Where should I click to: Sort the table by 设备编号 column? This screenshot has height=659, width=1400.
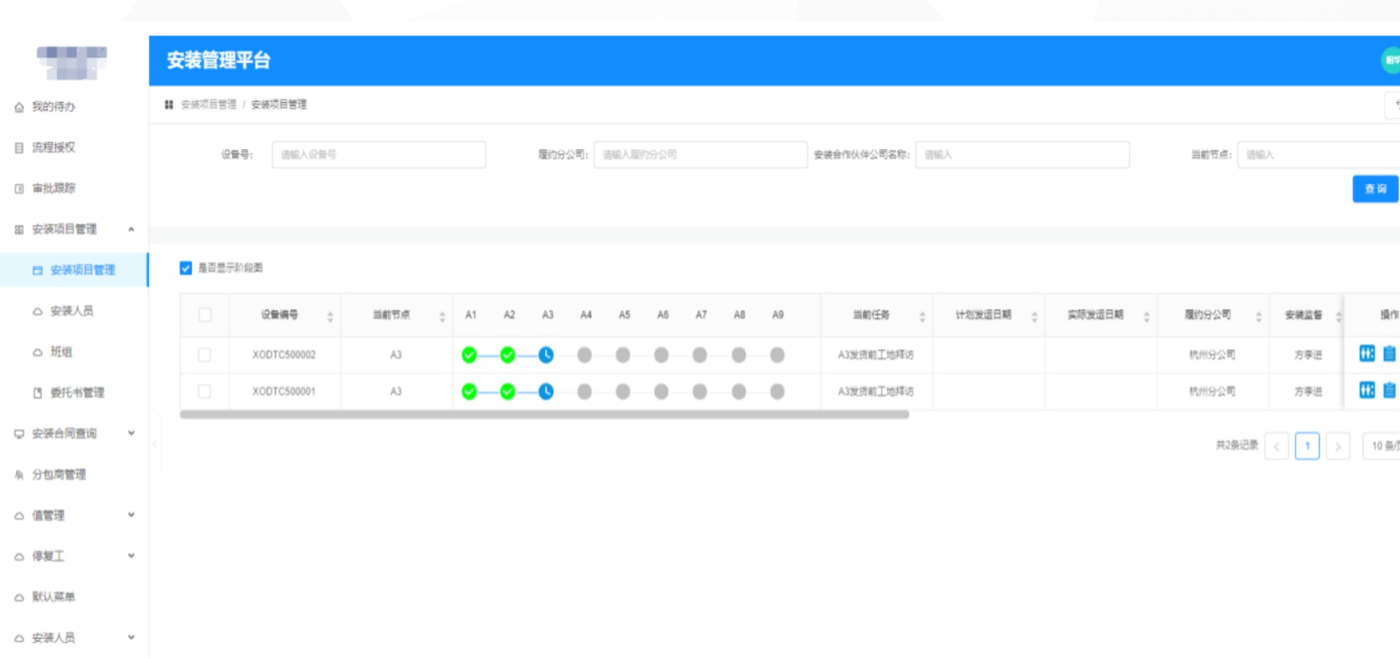click(x=330, y=316)
